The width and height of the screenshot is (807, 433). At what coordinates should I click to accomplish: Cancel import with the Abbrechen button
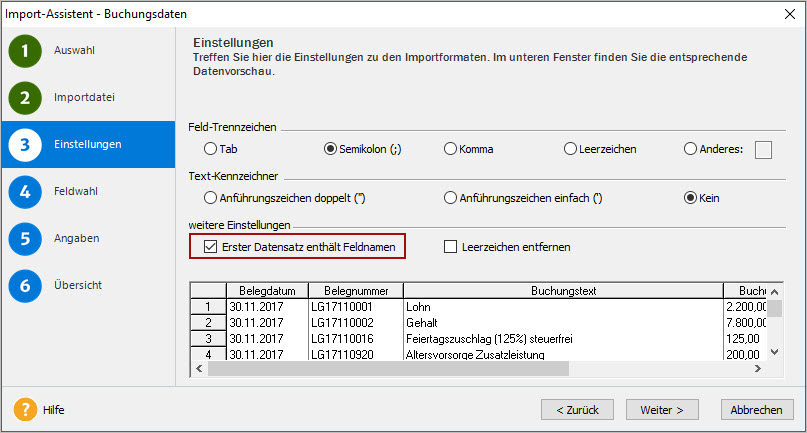756,410
